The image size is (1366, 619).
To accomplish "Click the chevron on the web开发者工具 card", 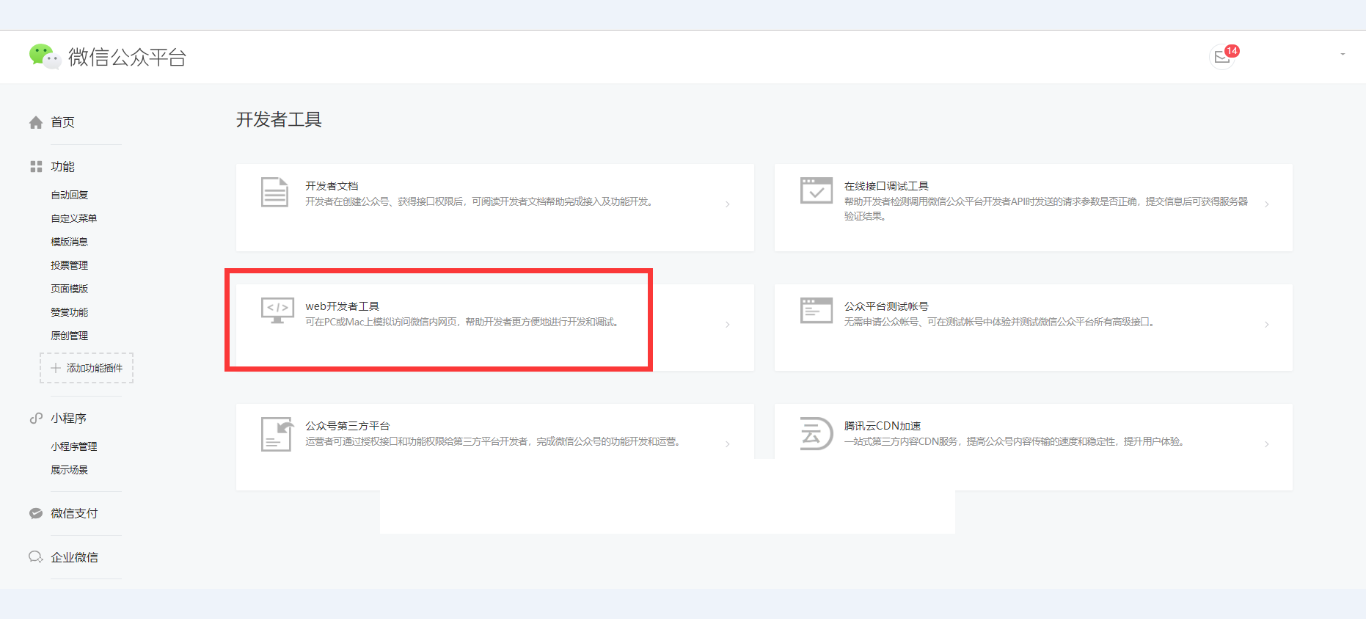I will (x=727, y=324).
